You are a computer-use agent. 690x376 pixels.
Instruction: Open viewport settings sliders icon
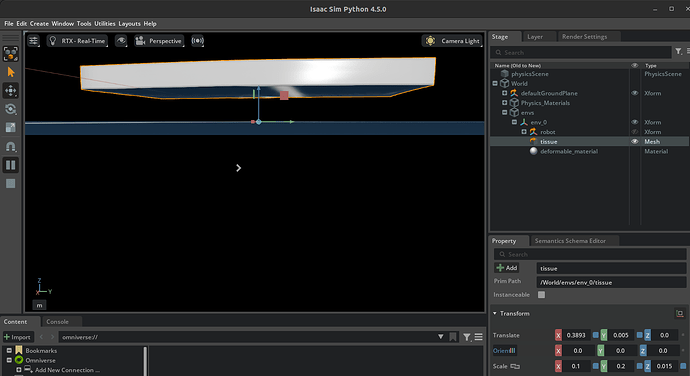click(x=33, y=41)
